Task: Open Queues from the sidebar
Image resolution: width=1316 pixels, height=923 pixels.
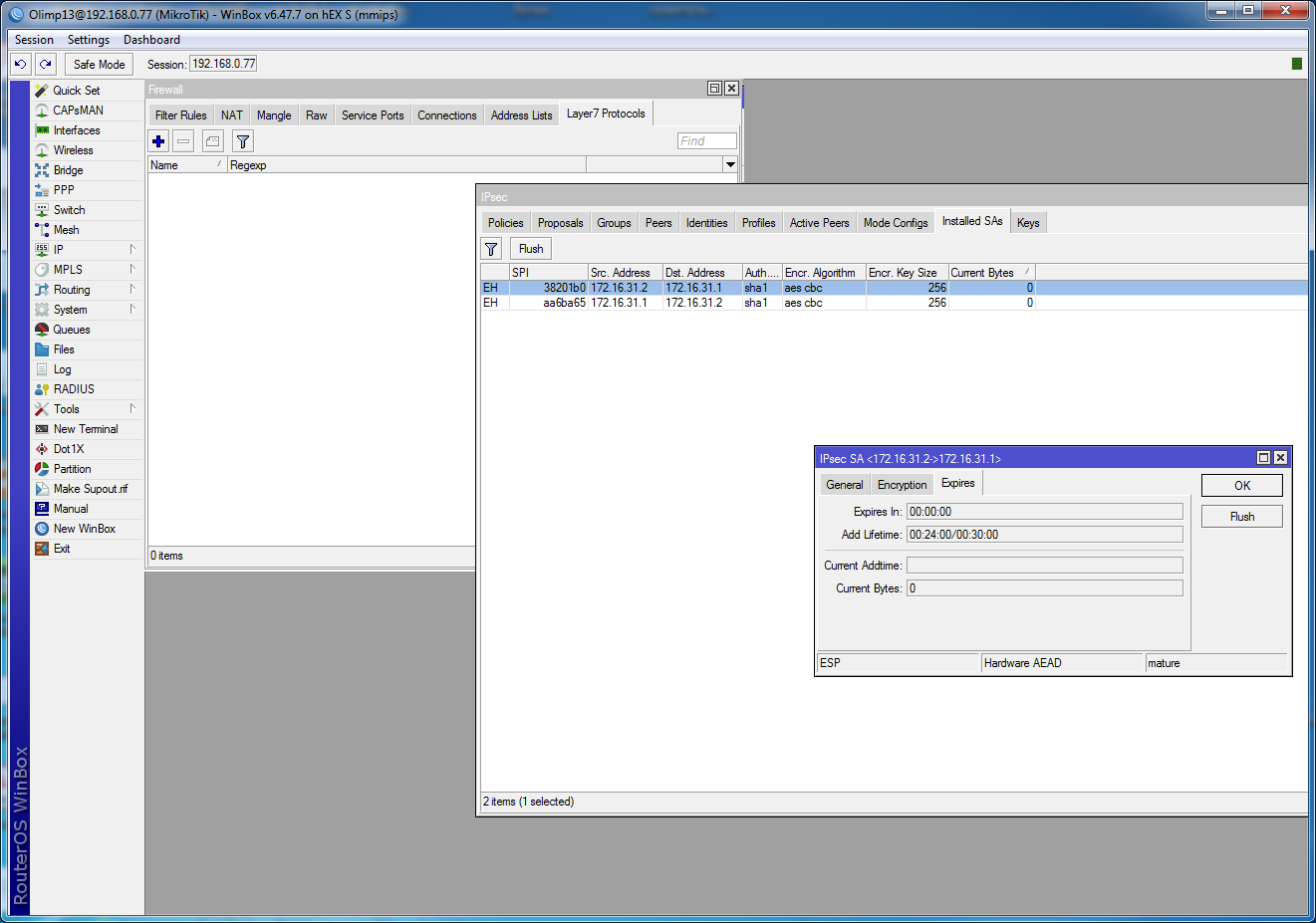Action: coord(72,330)
